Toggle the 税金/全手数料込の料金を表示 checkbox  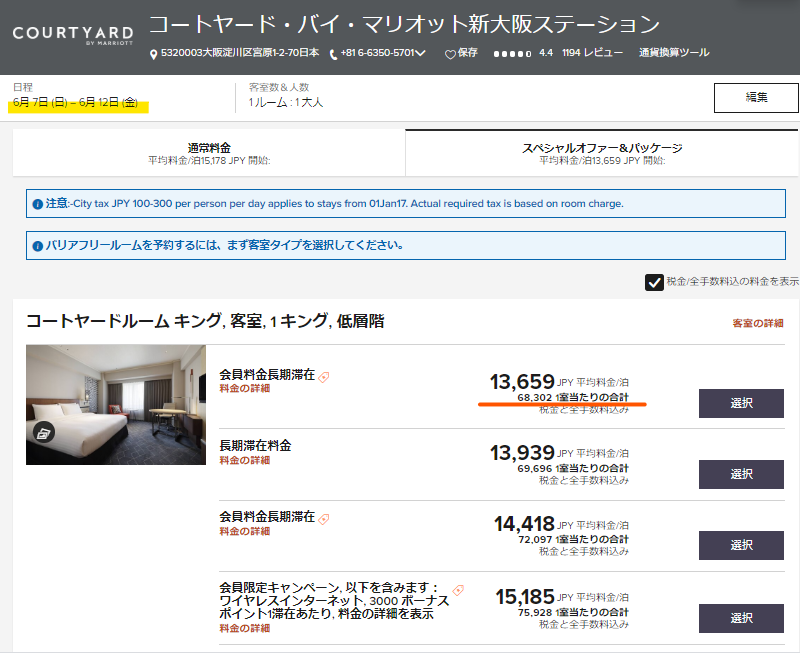point(654,282)
